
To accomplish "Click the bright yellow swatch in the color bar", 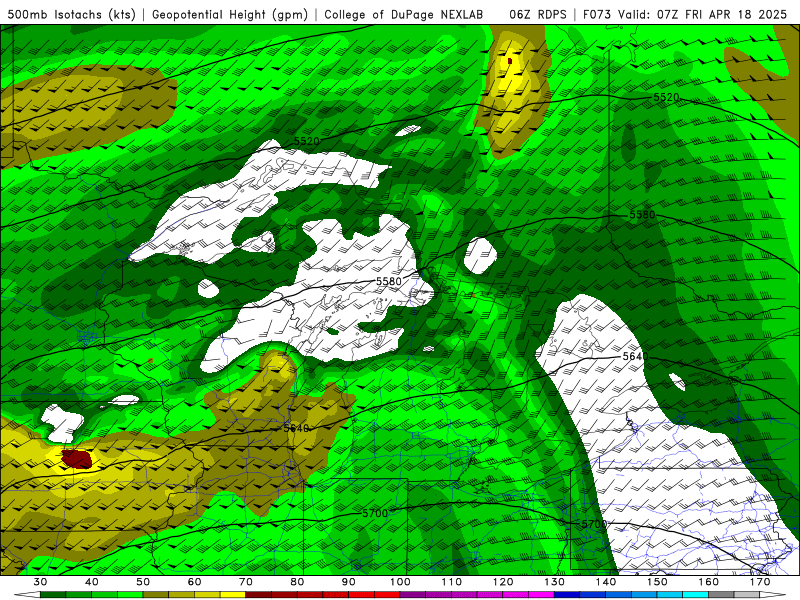I will (233, 593).
